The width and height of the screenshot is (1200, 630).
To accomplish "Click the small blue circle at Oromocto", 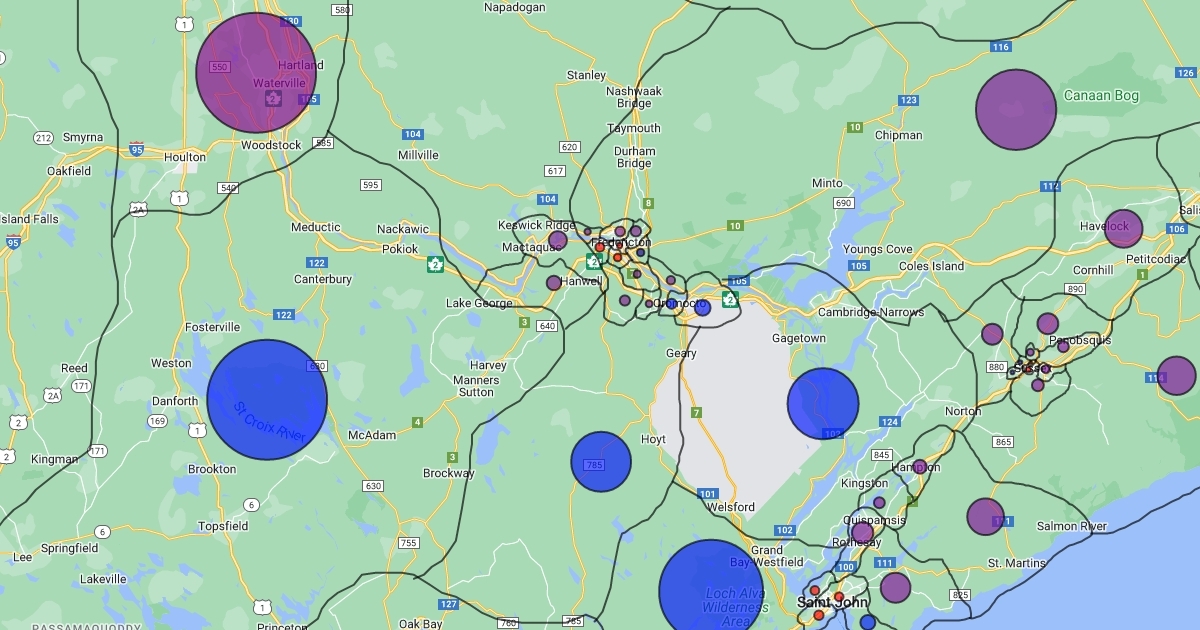I will [703, 308].
